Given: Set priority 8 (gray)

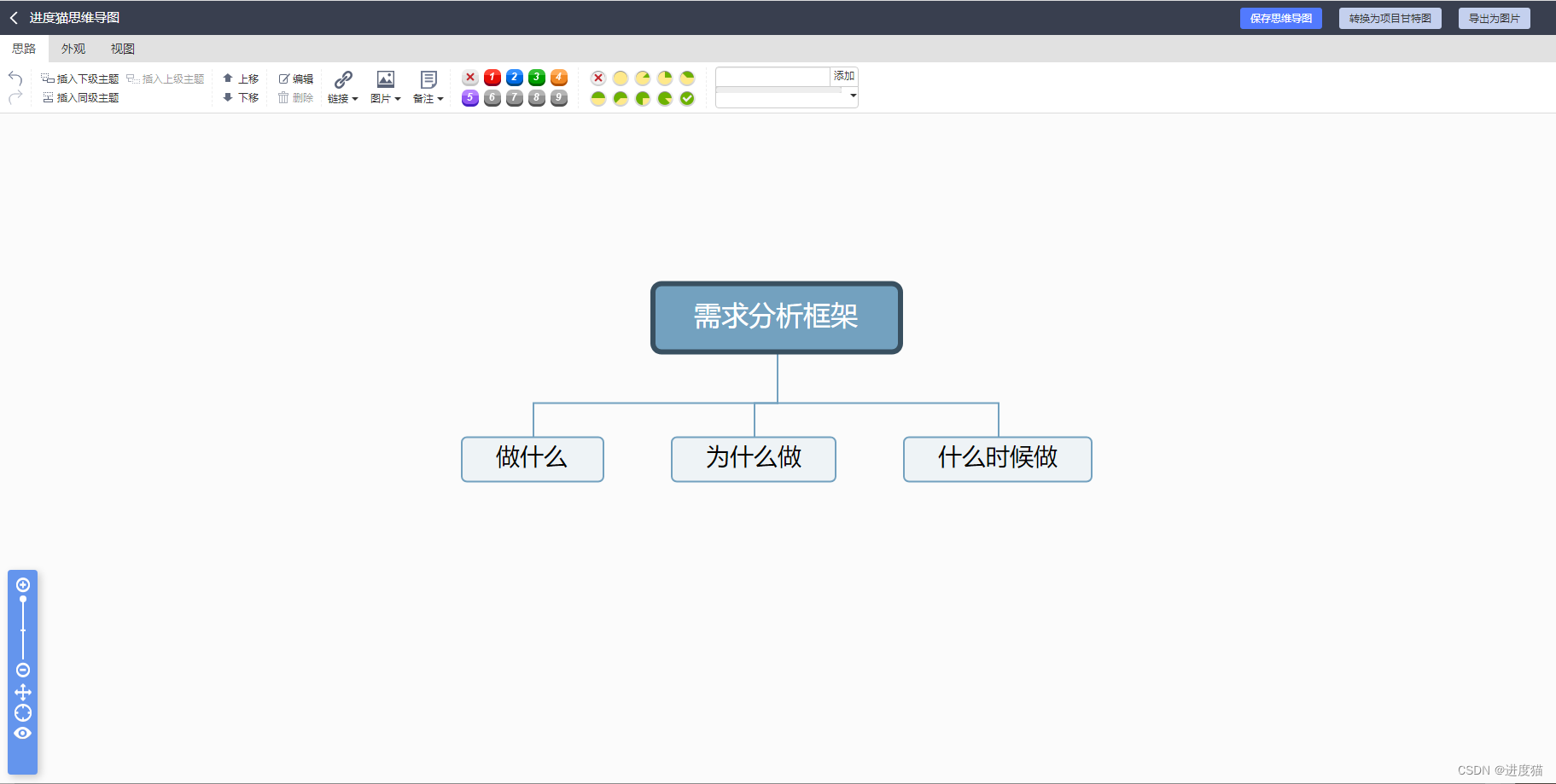Looking at the screenshot, I should [x=537, y=98].
